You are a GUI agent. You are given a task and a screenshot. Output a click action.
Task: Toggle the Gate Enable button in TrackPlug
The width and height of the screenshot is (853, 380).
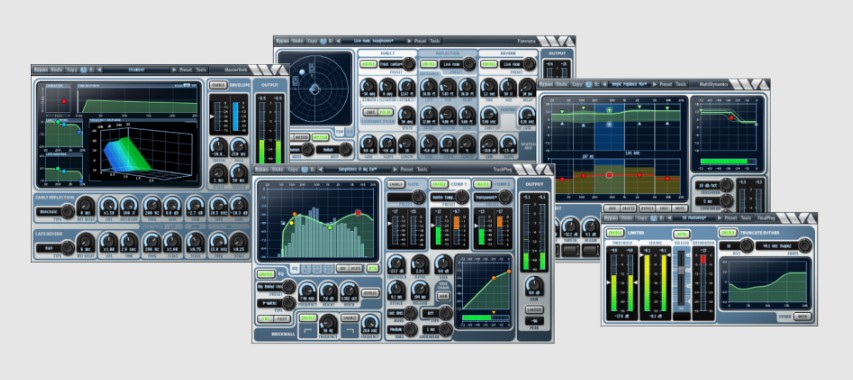[395, 185]
